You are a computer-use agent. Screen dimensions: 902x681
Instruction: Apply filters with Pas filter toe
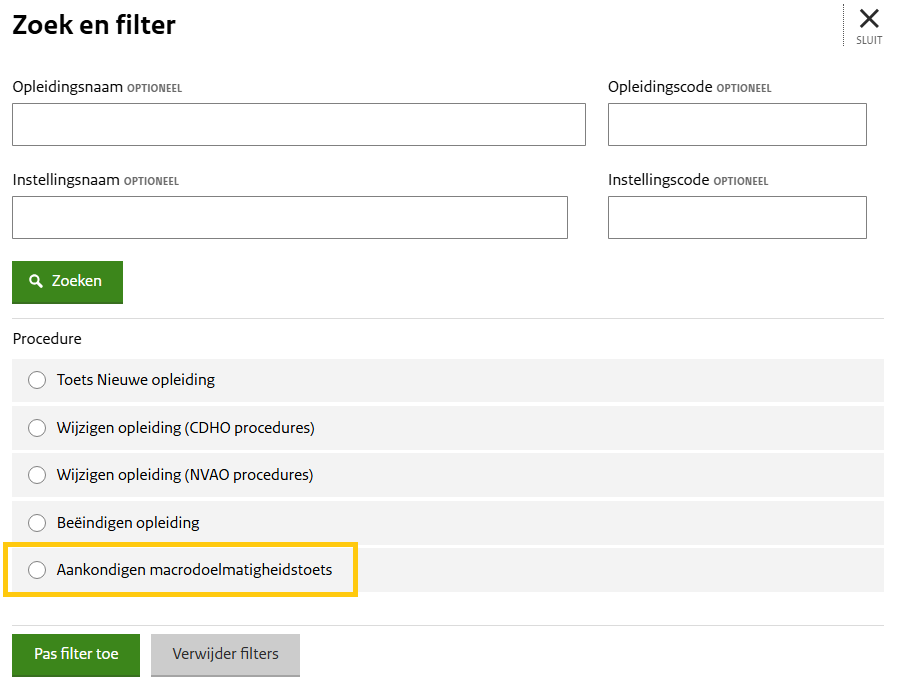click(x=76, y=655)
